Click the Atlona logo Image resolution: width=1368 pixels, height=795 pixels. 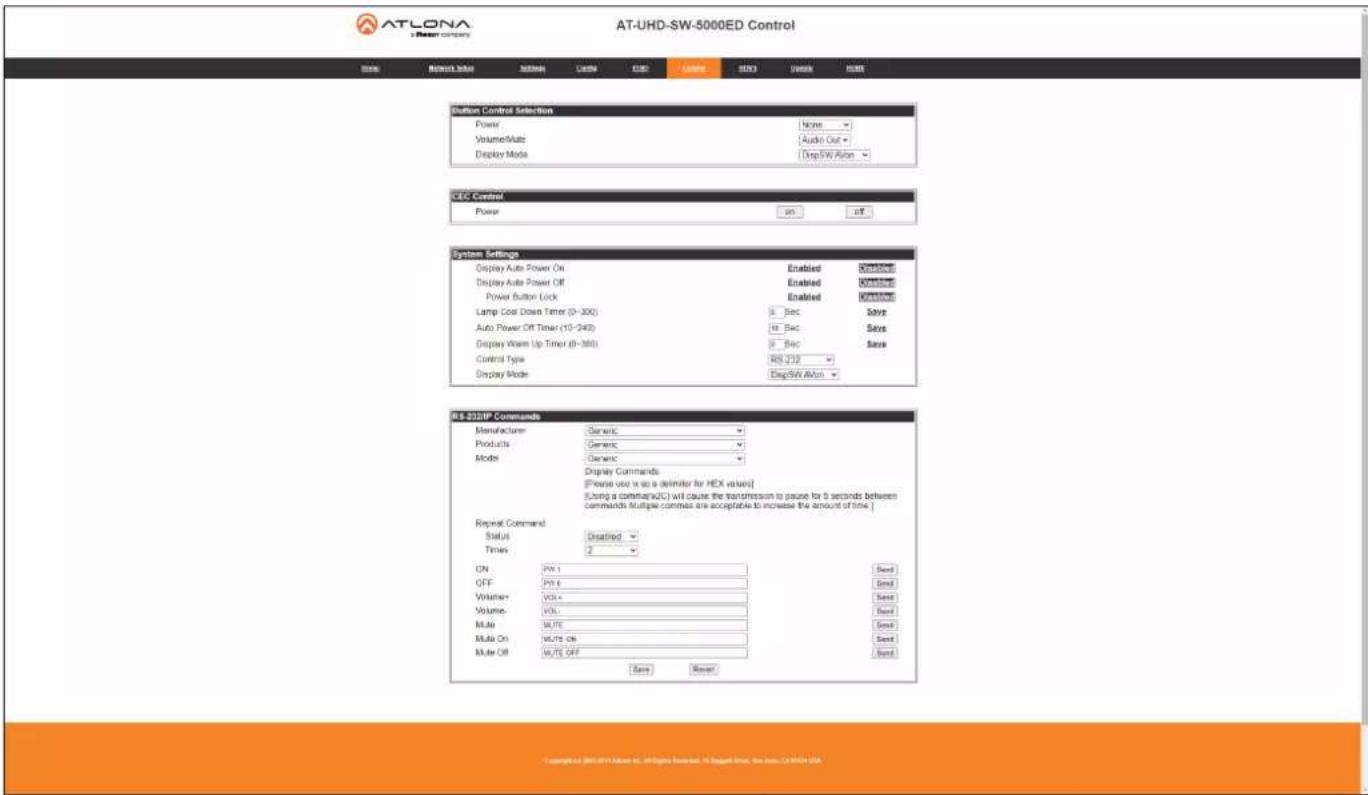(x=415, y=26)
